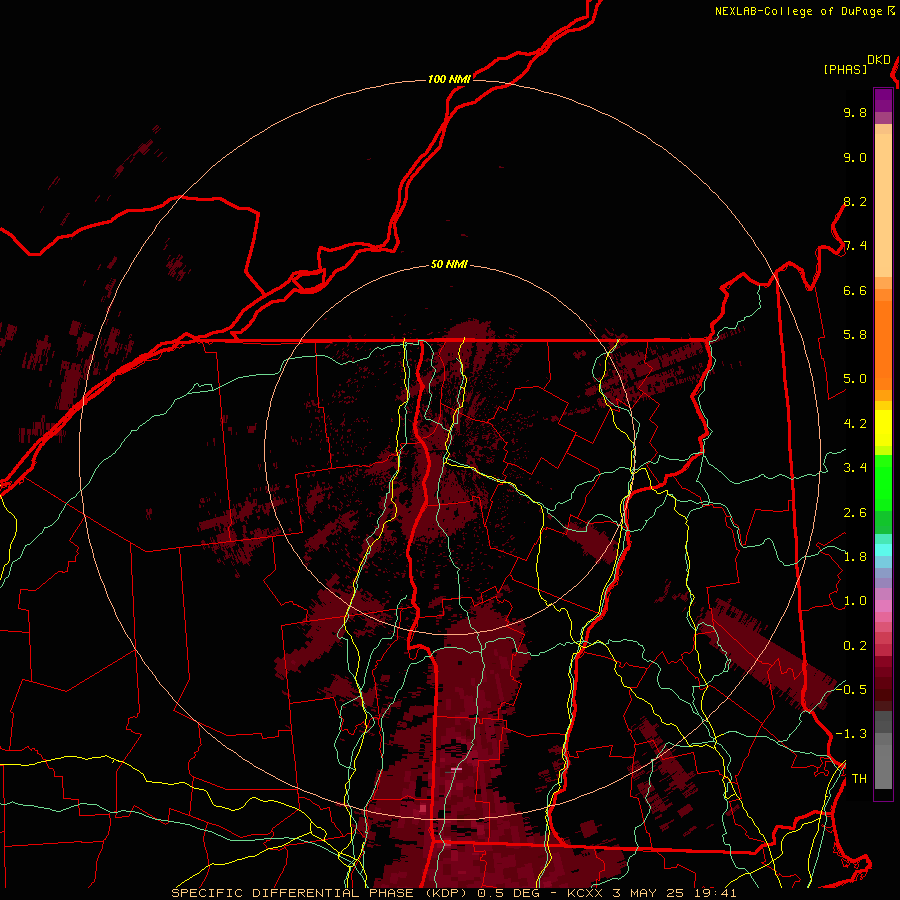
Task: Click the NEXLAB-College of DuPage label
Action: coord(798,11)
